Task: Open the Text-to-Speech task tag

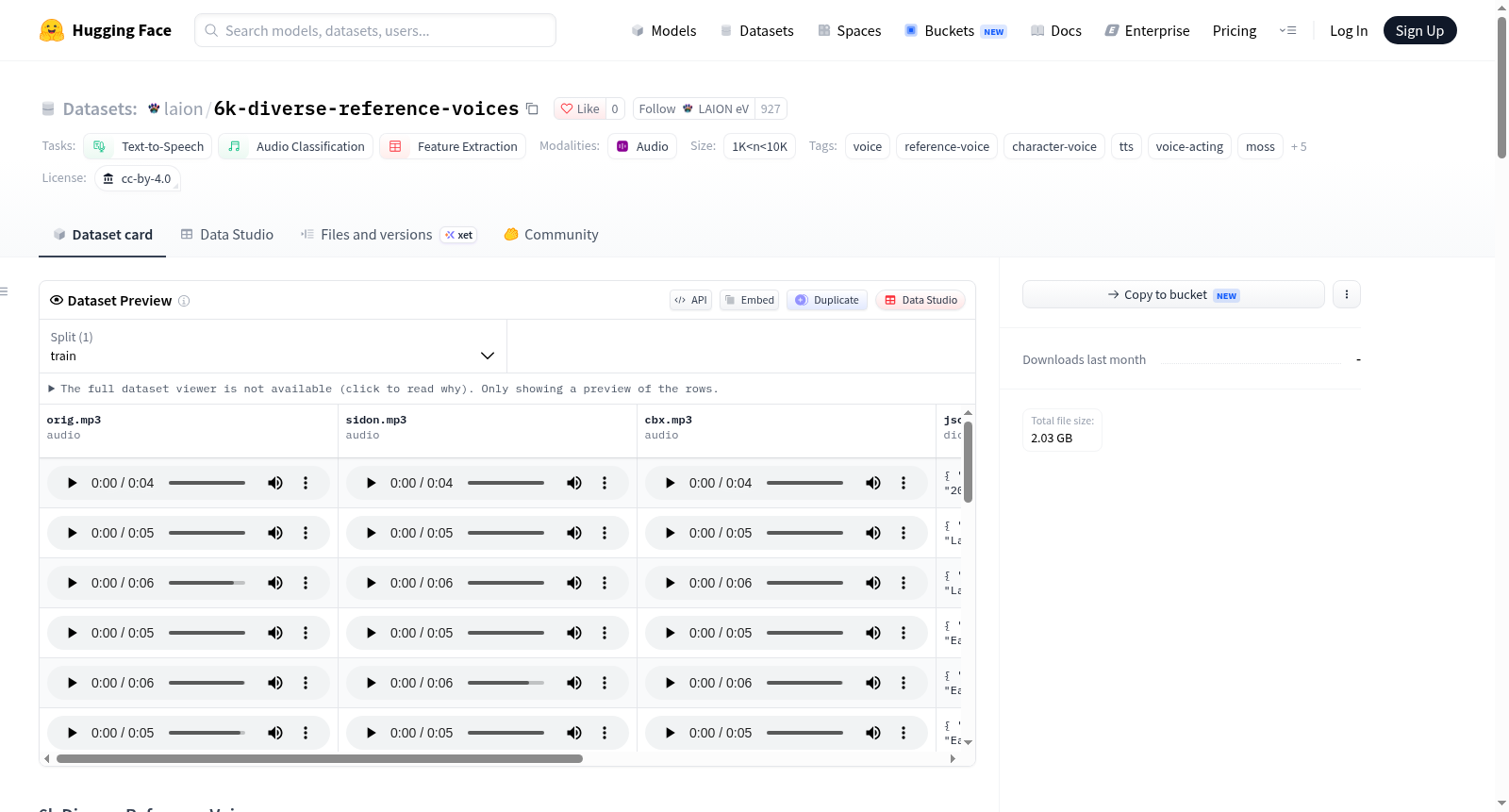Action: tap(148, 146)
